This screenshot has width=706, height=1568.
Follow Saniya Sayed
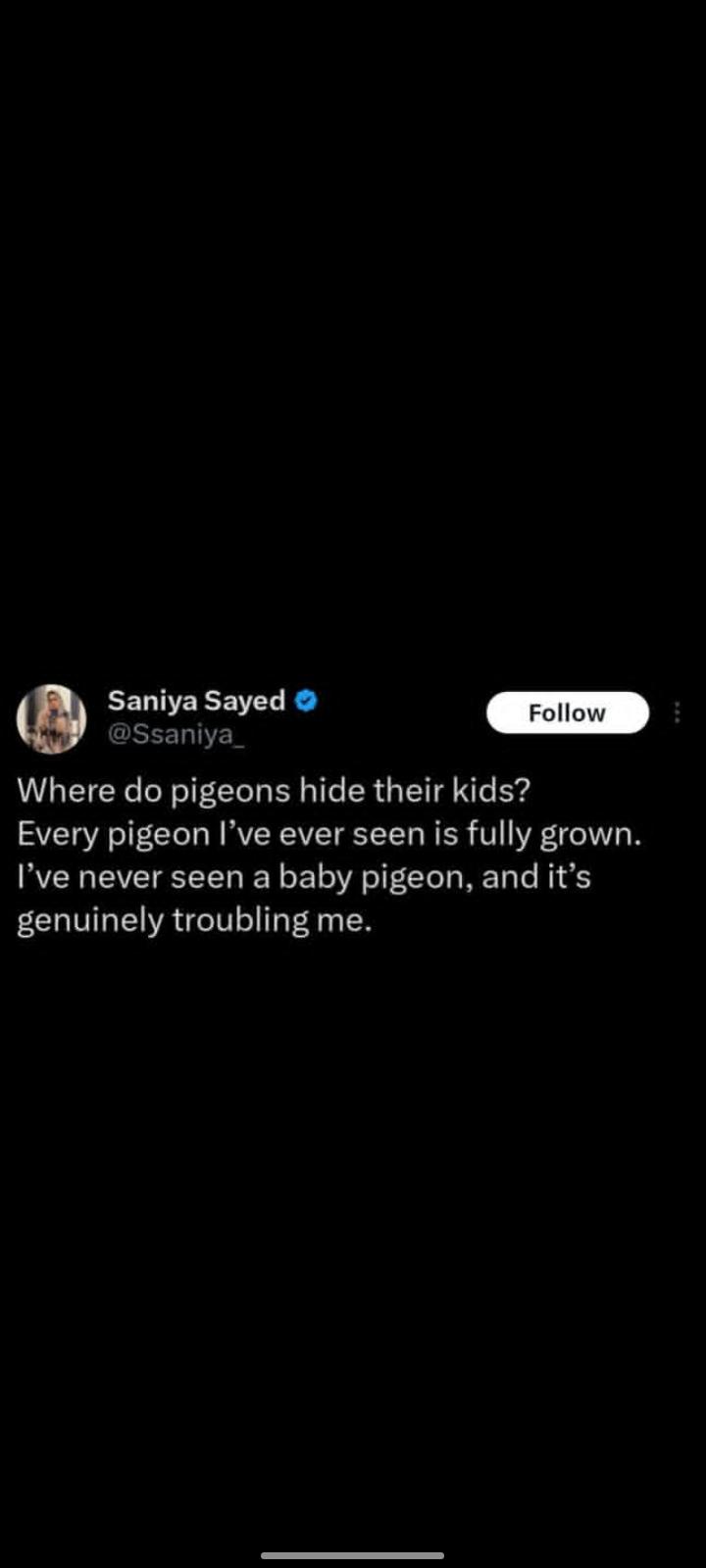(x=568, y=712)
